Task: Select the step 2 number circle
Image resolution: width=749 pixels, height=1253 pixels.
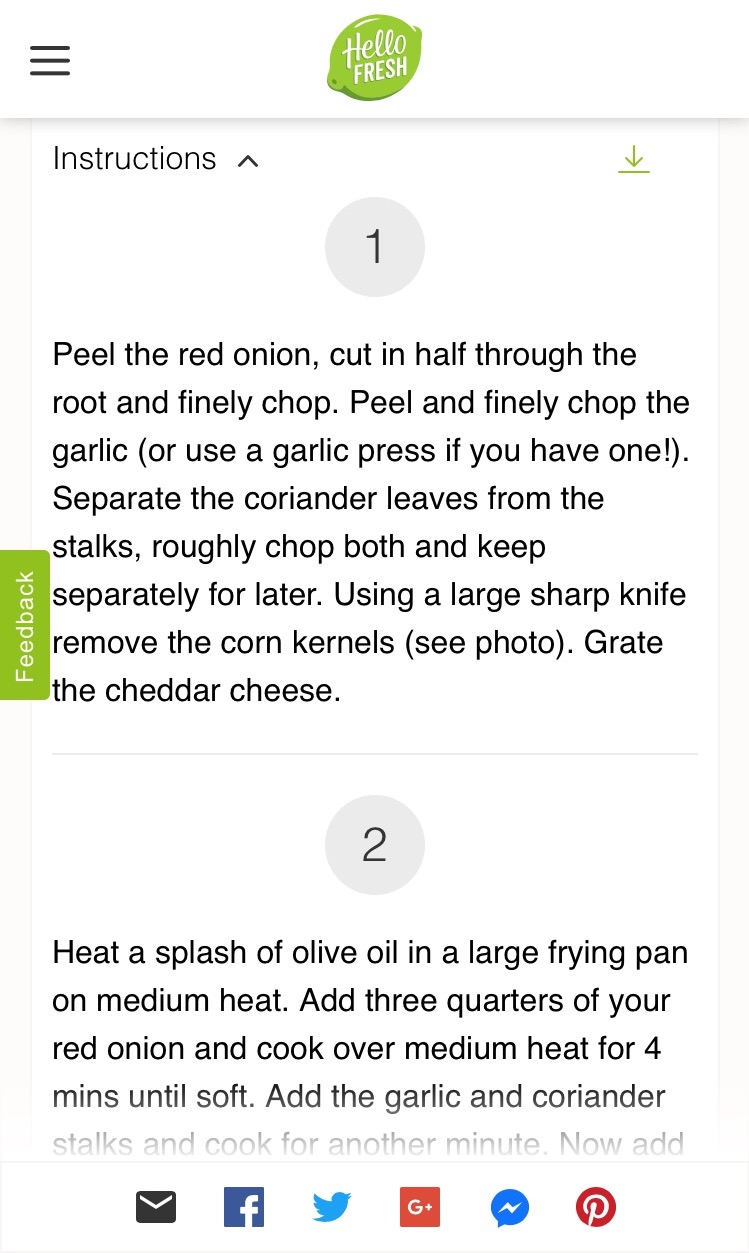Action: tap(374, 845)
